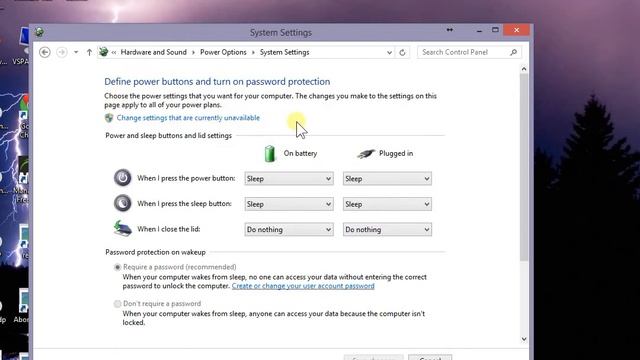Click the On battery icon

point(270,153)
